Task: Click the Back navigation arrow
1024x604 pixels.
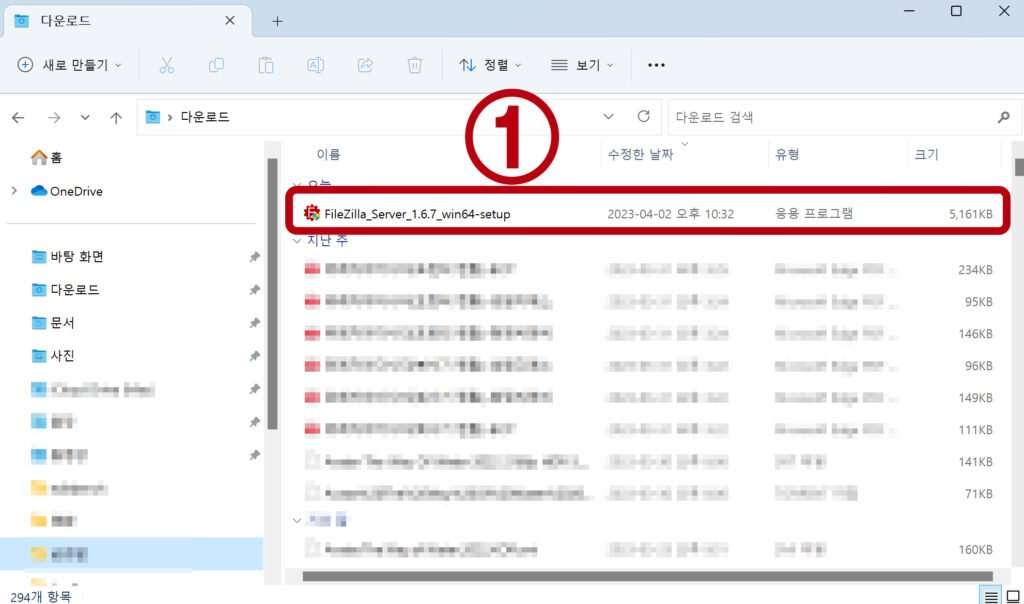Action: click(17, 117)
